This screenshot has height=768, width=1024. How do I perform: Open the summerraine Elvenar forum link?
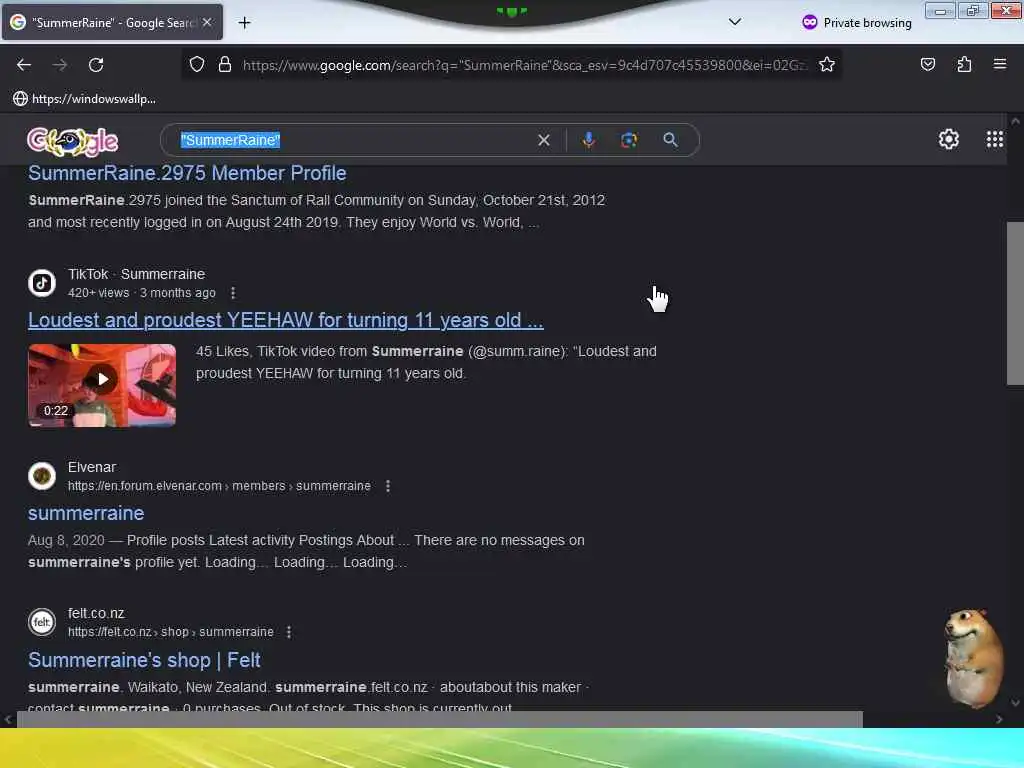point(86,513)
